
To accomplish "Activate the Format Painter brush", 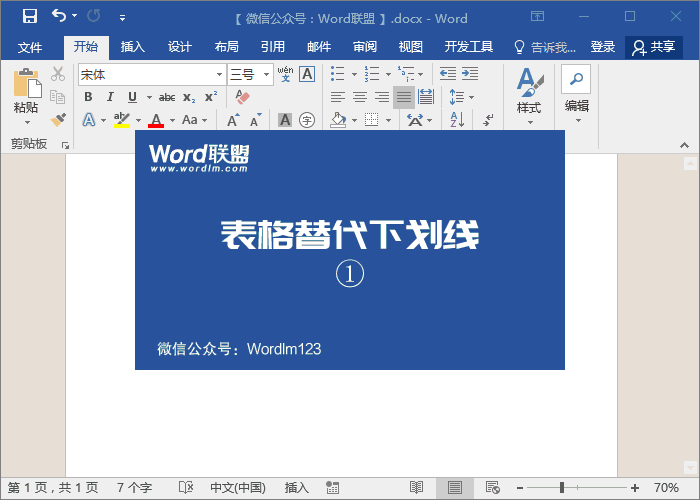I will (58, 120).
